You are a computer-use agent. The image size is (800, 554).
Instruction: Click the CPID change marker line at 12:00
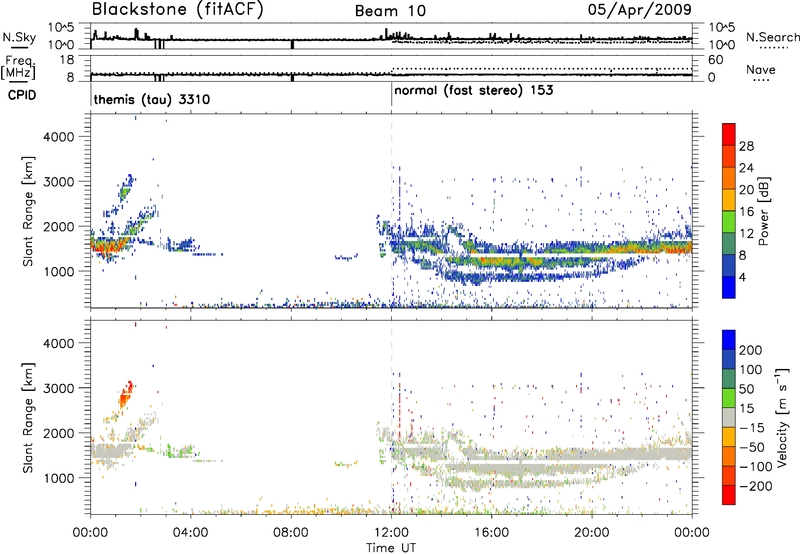[x=391, y=94]
